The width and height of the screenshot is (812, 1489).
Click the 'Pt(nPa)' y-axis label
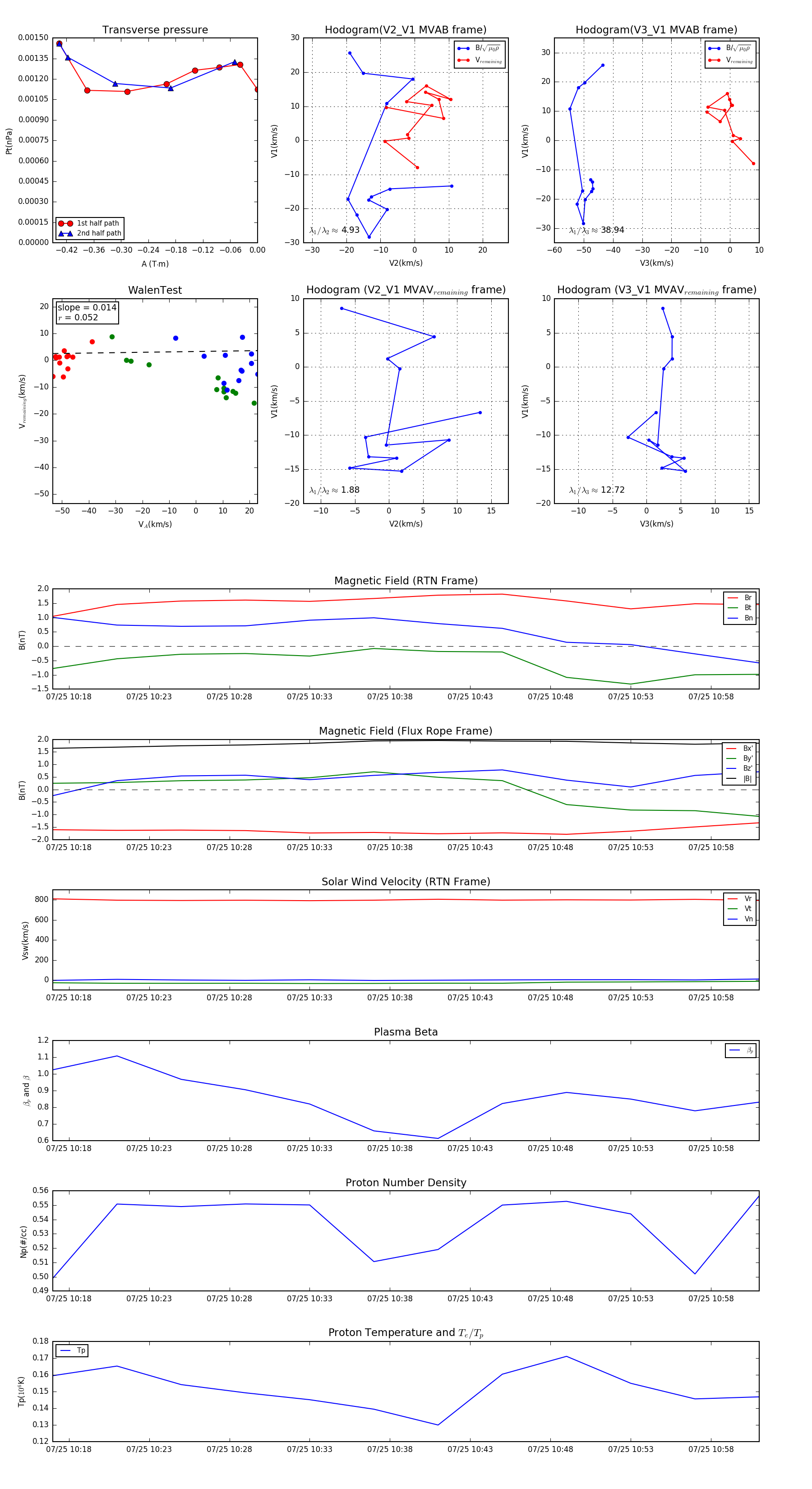point(9,141)
